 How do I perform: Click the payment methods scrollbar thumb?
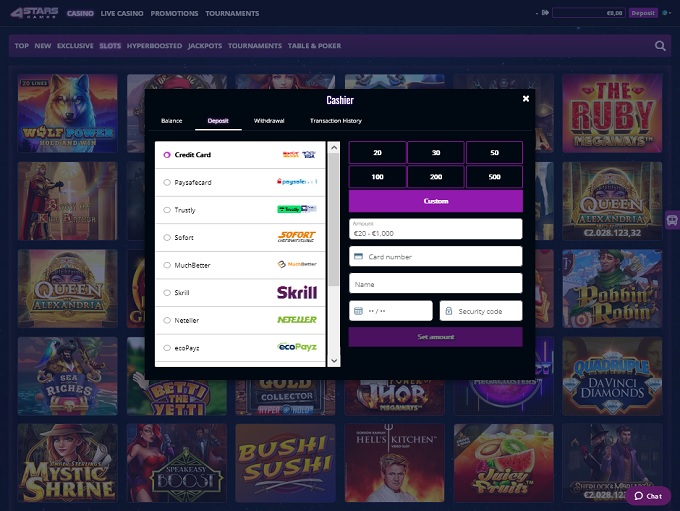click(334, 220)
